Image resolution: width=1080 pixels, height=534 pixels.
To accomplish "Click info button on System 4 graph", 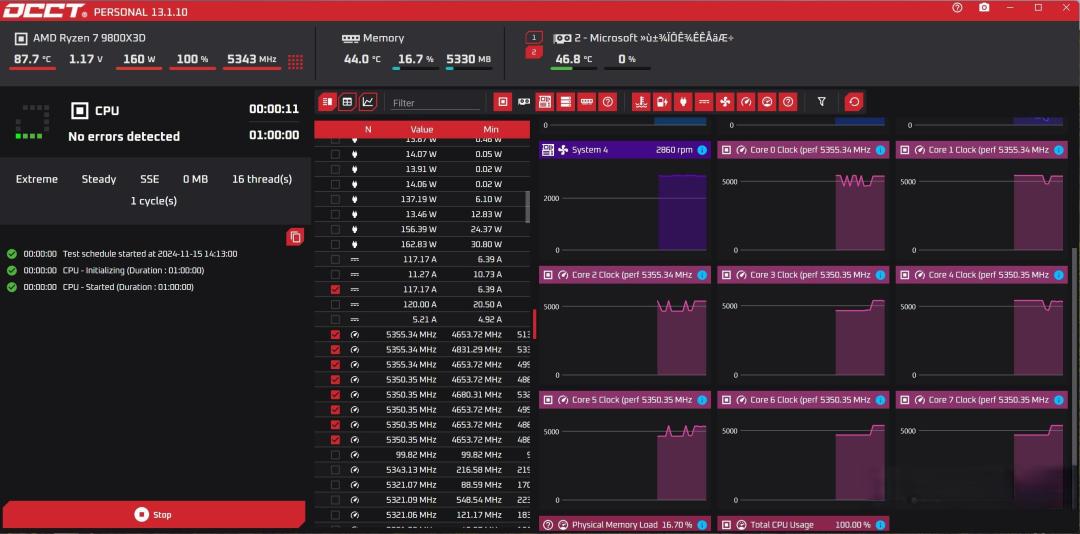I will [701, 150].
